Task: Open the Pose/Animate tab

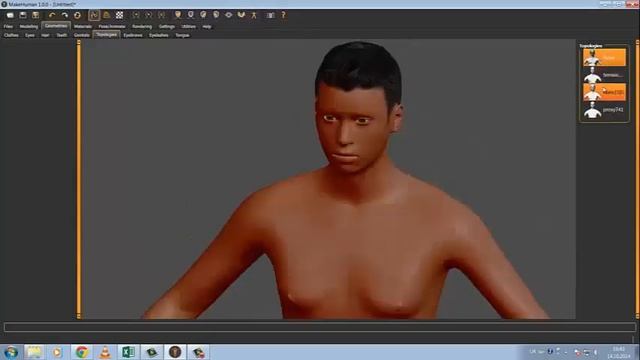Action: coord(112,27)
